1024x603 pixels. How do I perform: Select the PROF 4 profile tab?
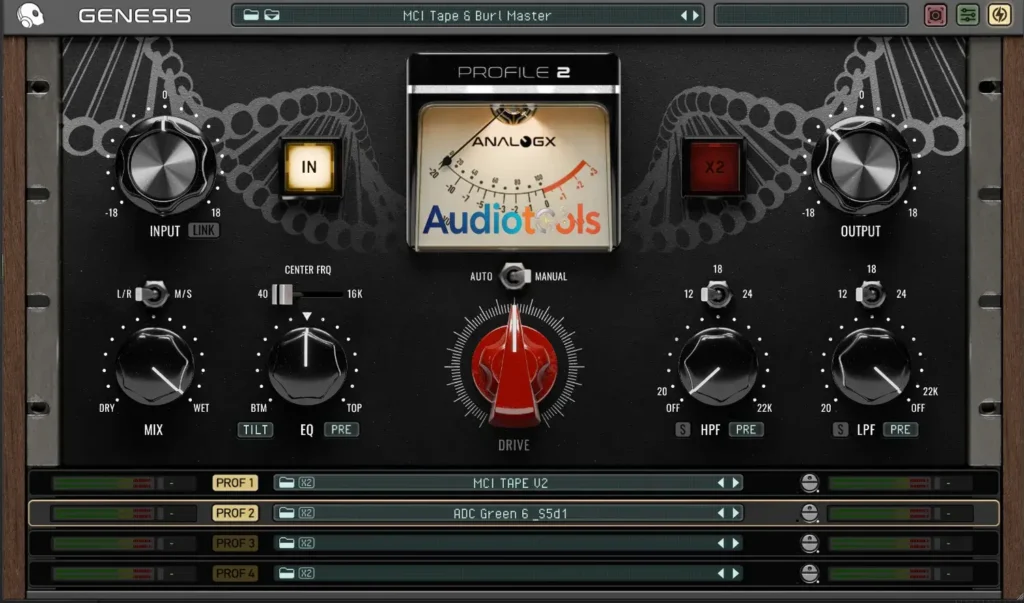pyautogui.click(x=236, y=573)
